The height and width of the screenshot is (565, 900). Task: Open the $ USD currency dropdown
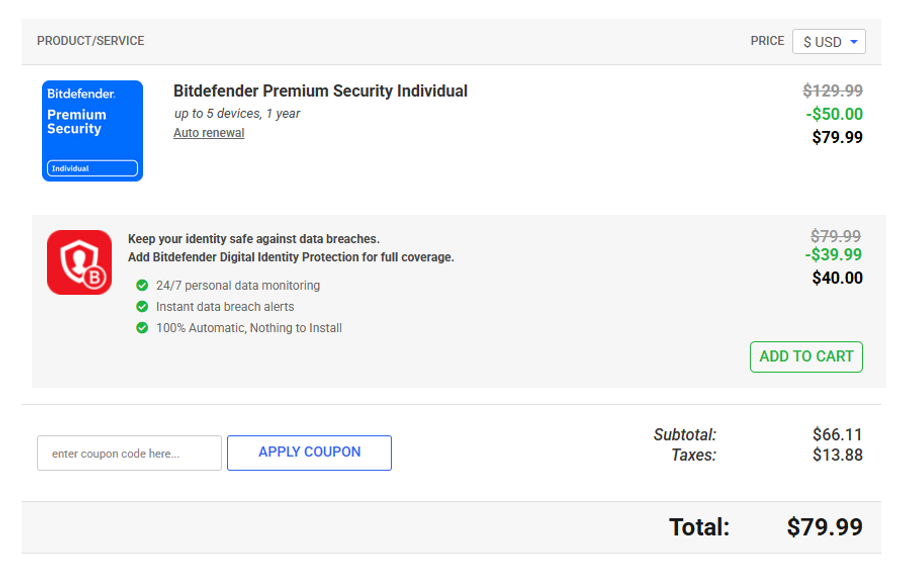(x=828, y=42)
